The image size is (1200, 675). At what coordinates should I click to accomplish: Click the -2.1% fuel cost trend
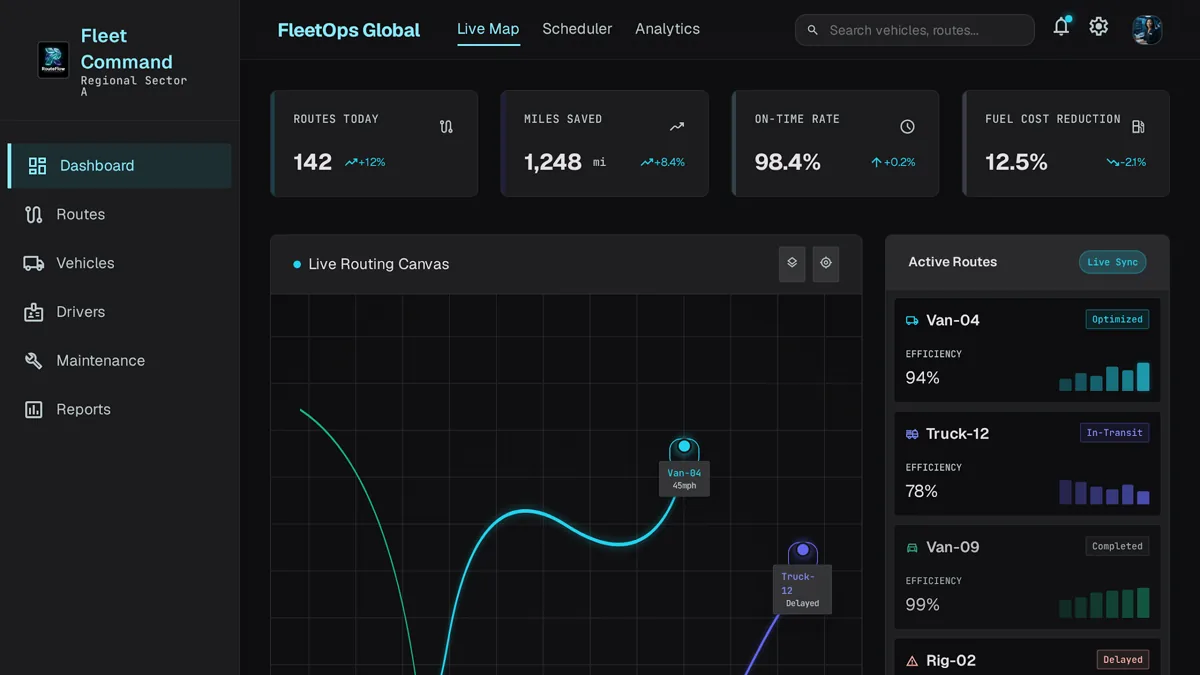pyautogui.click(x=1126, y=162)
